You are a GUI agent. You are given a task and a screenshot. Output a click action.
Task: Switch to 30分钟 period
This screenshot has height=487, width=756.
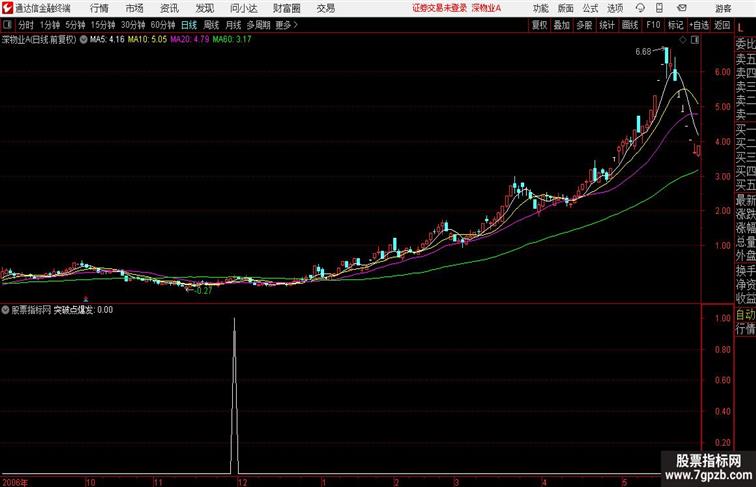[133, 25]
